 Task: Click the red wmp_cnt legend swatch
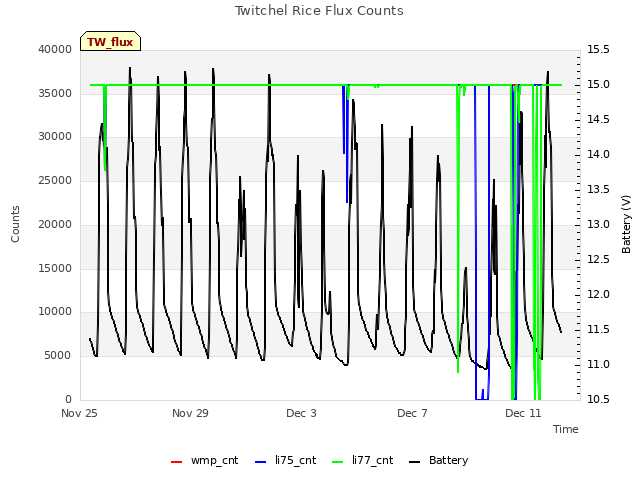click(176, 462)
